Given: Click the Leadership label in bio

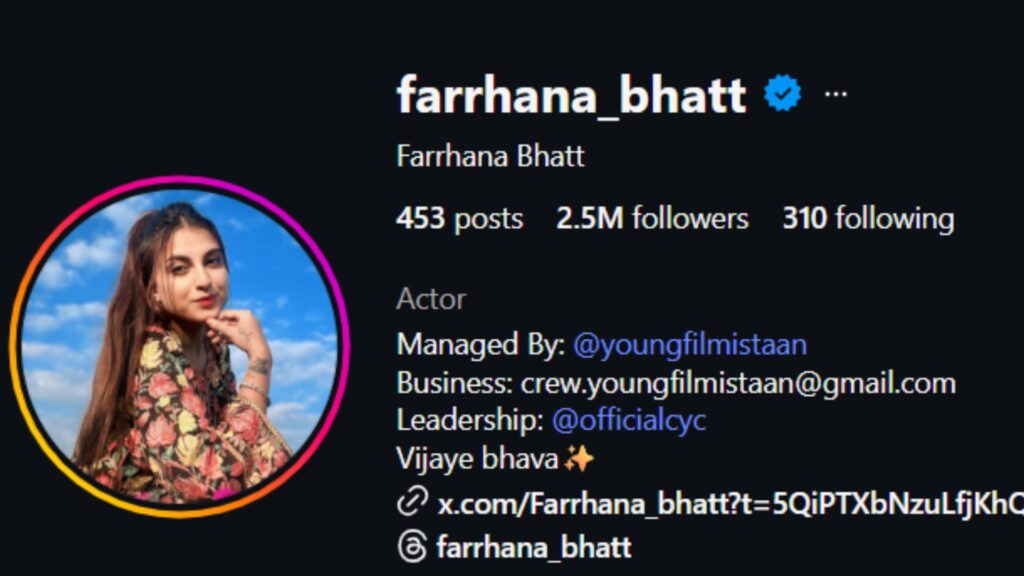Looking at the screenshot, I should 470,420.
